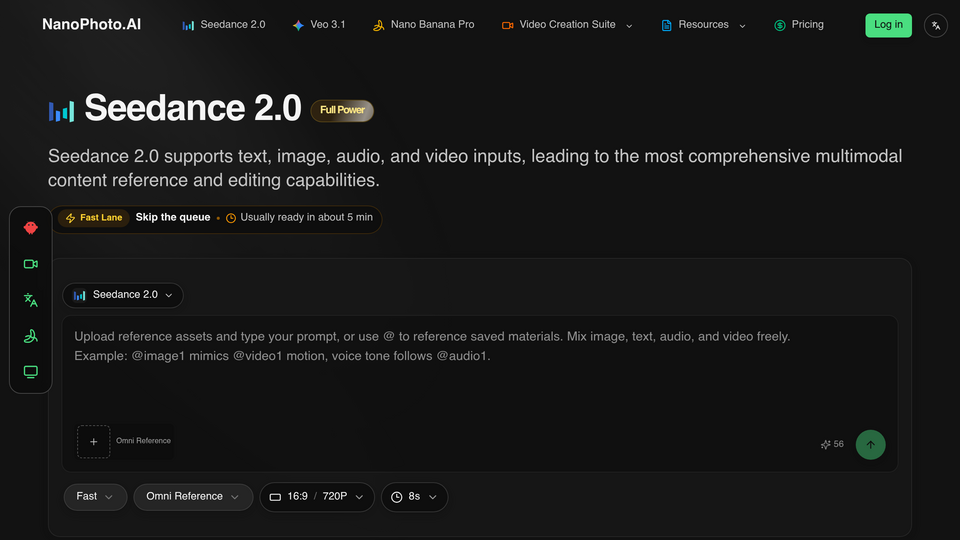Click the red robot sidebar icon
The image size is (960, 540).
pyautogui.click(x=31, y=228)
